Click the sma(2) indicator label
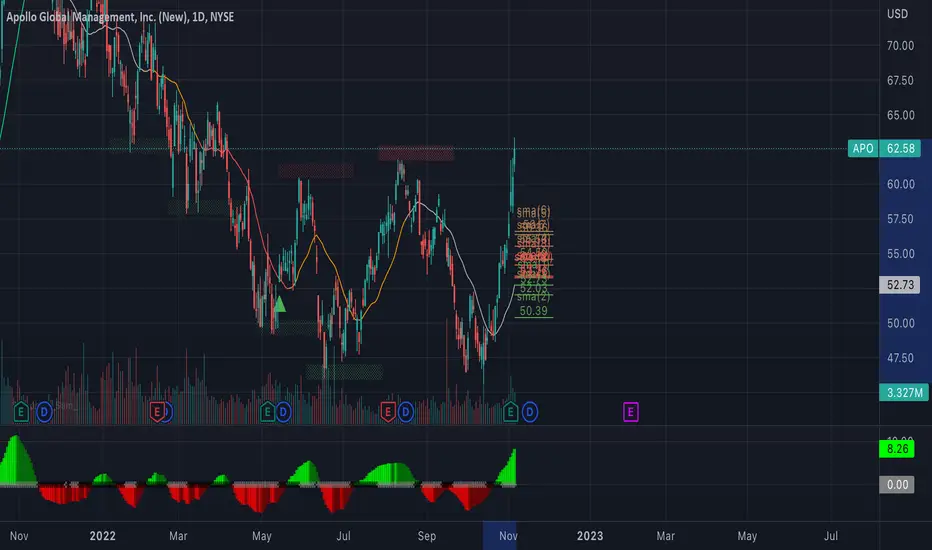 [533, 297]
